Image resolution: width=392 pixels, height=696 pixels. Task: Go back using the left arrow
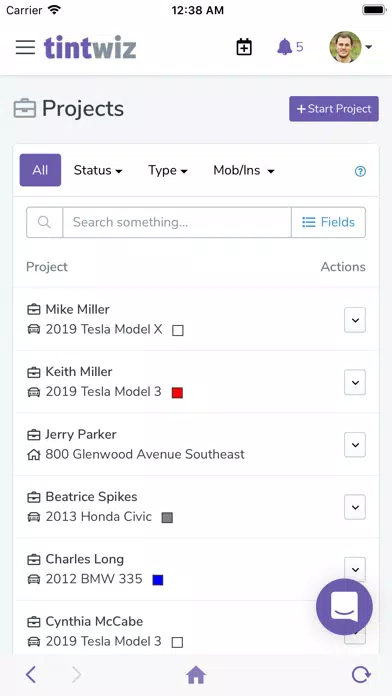[30, 675]
